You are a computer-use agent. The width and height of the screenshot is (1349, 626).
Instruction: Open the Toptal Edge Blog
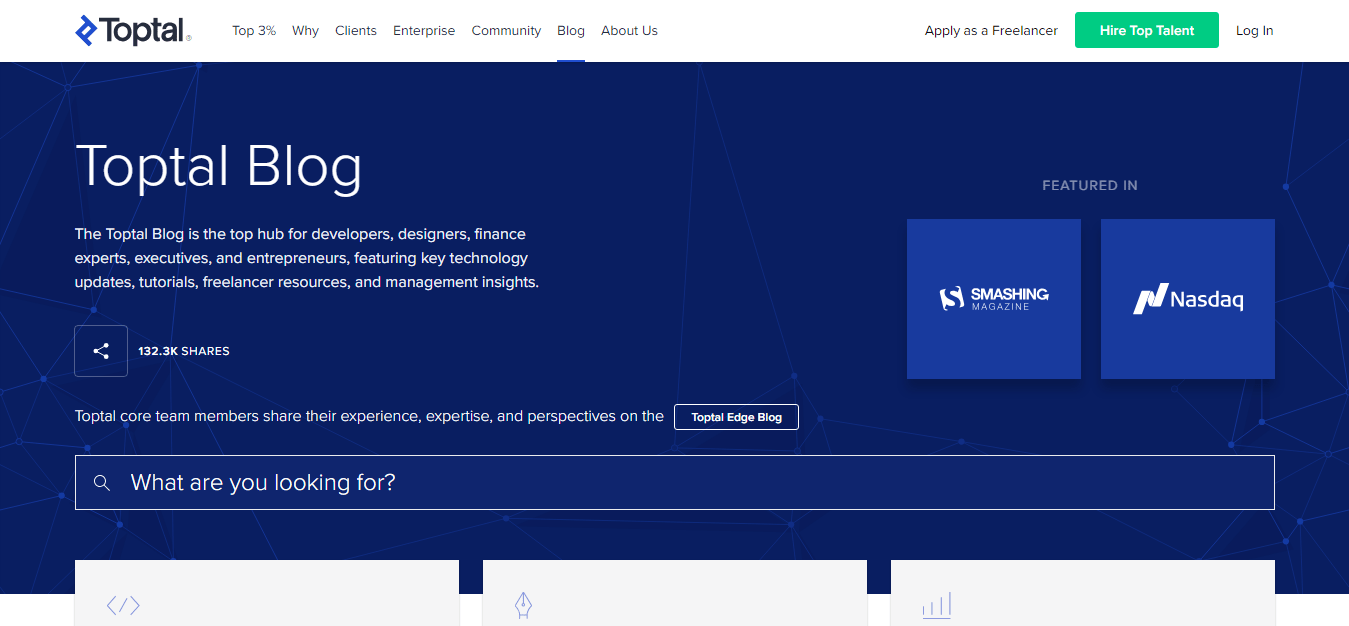click(736, 416)
